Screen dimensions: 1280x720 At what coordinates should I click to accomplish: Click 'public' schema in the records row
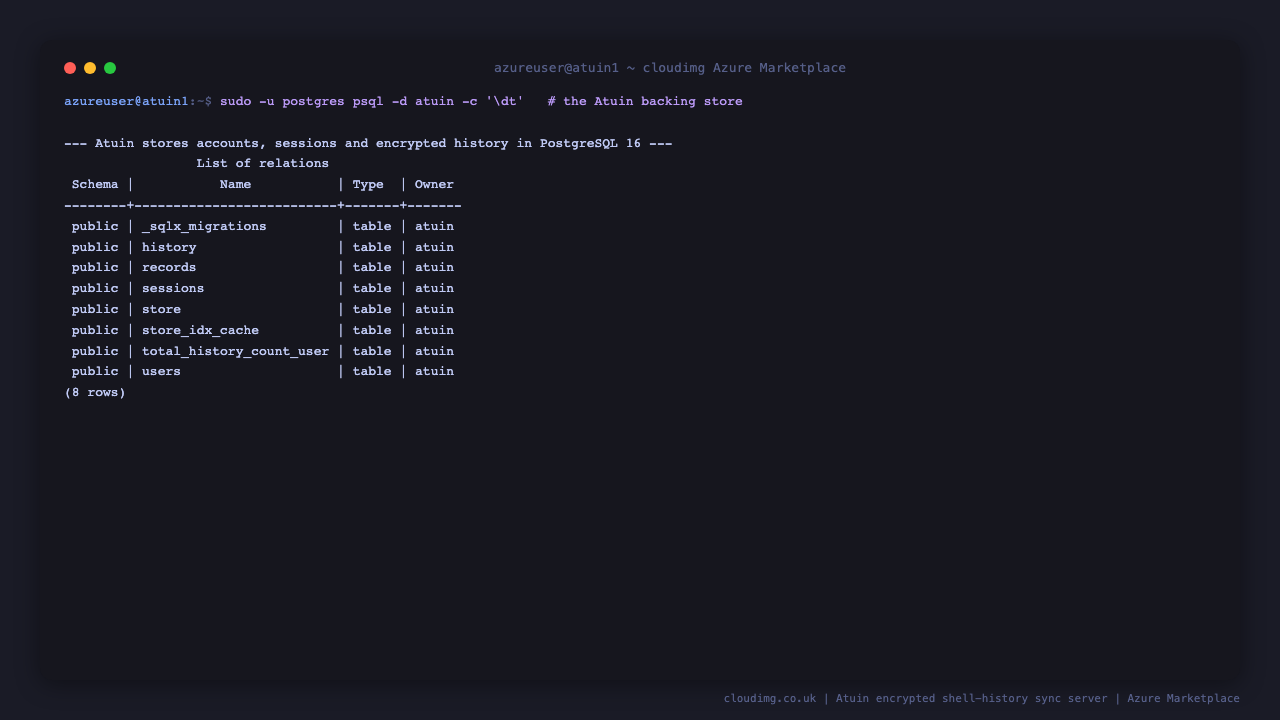[x=95, y=267]
